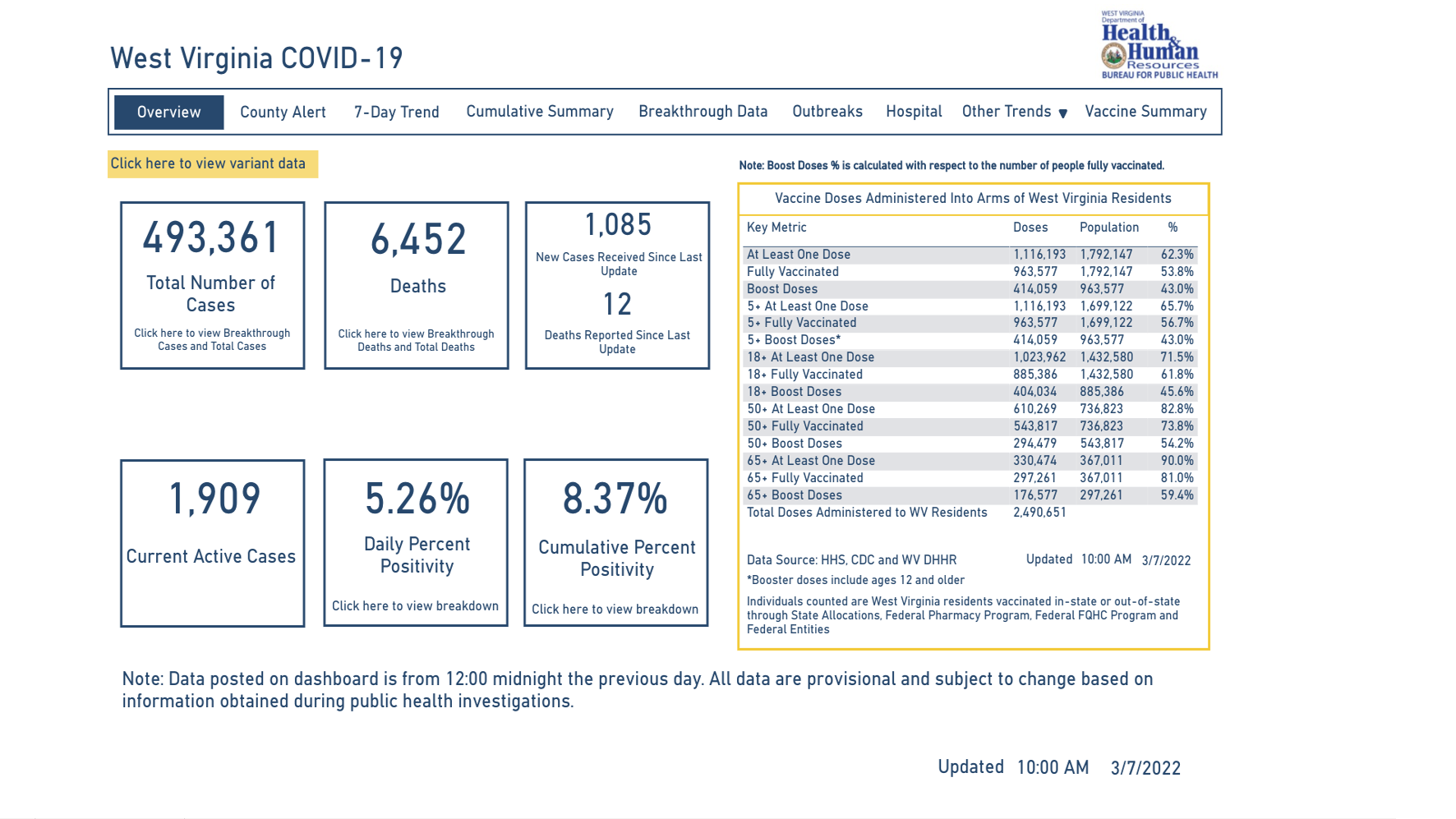Select the Fully Vaccinated table row
Image resolution: width=1456 pixels, height=819 pixels.
[x=792, y=272]
